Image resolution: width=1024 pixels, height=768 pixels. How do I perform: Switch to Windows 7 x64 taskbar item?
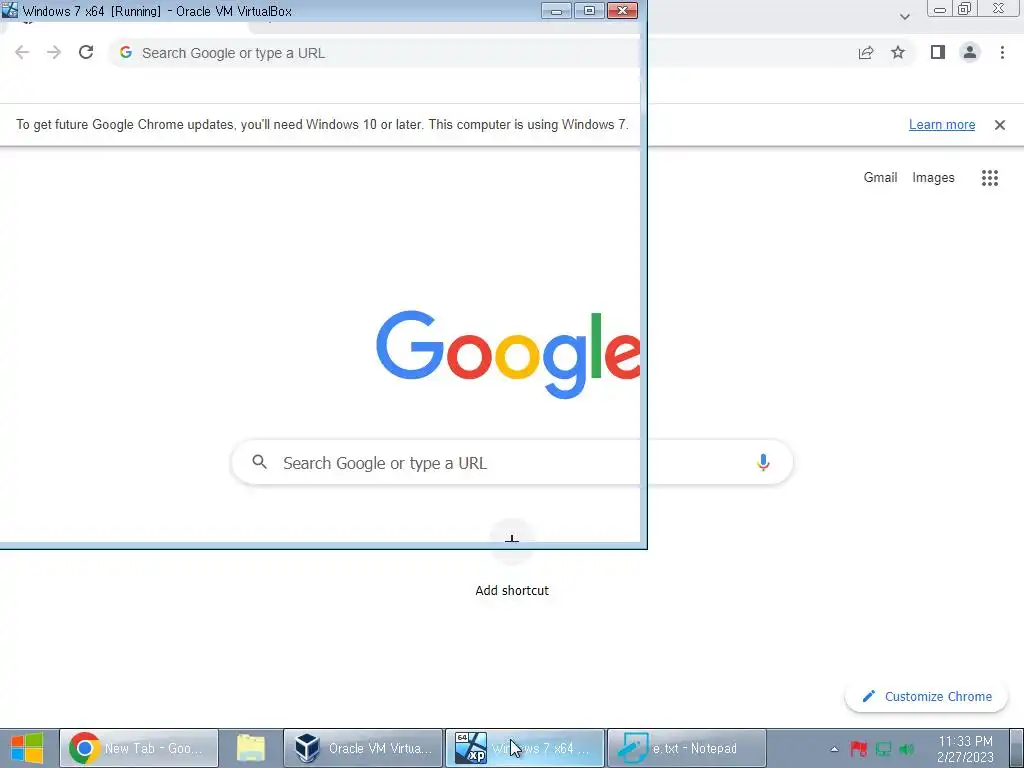[525, 748]
